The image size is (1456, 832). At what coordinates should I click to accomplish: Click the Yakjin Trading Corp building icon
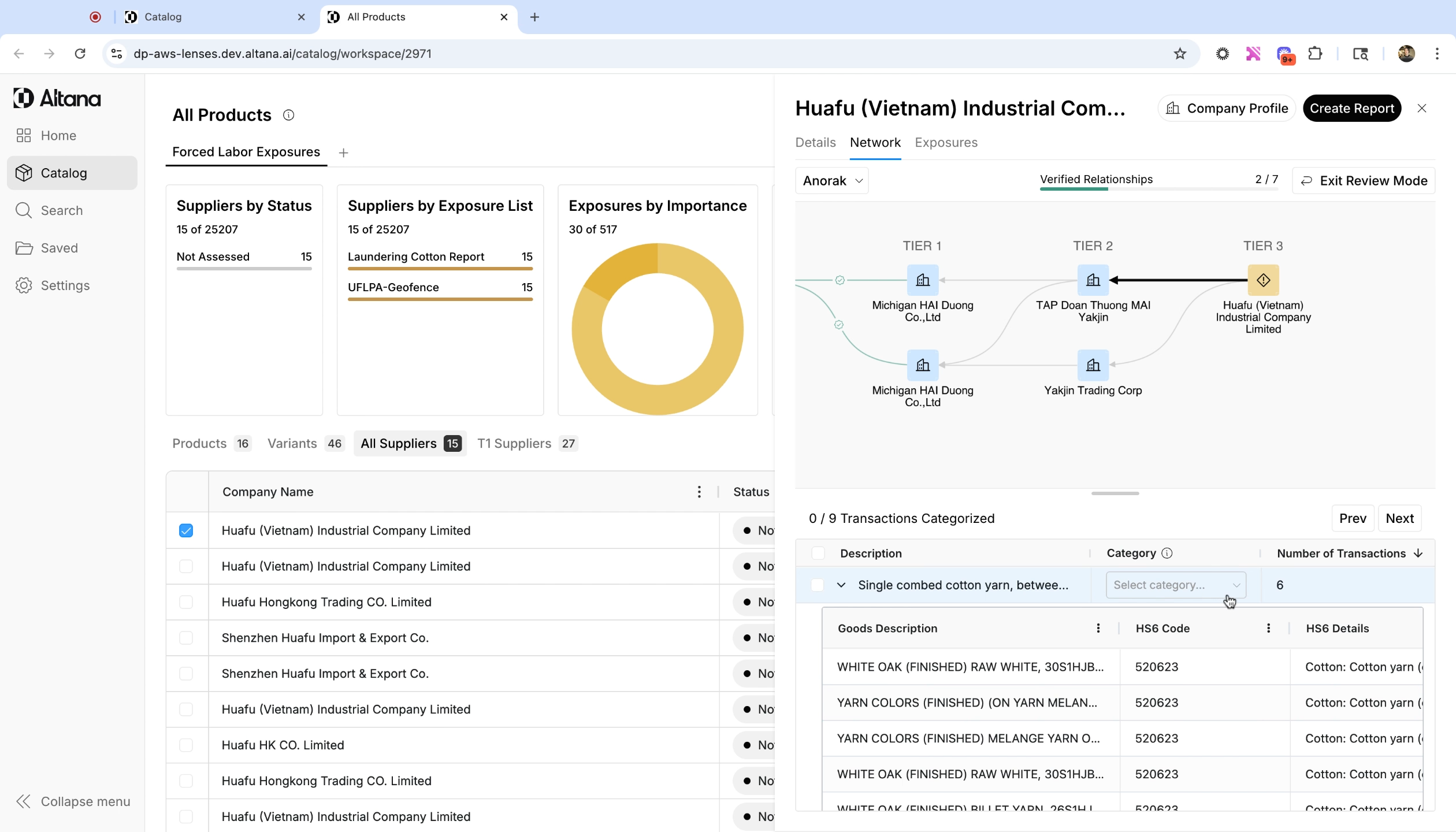tap(1093, 365)
